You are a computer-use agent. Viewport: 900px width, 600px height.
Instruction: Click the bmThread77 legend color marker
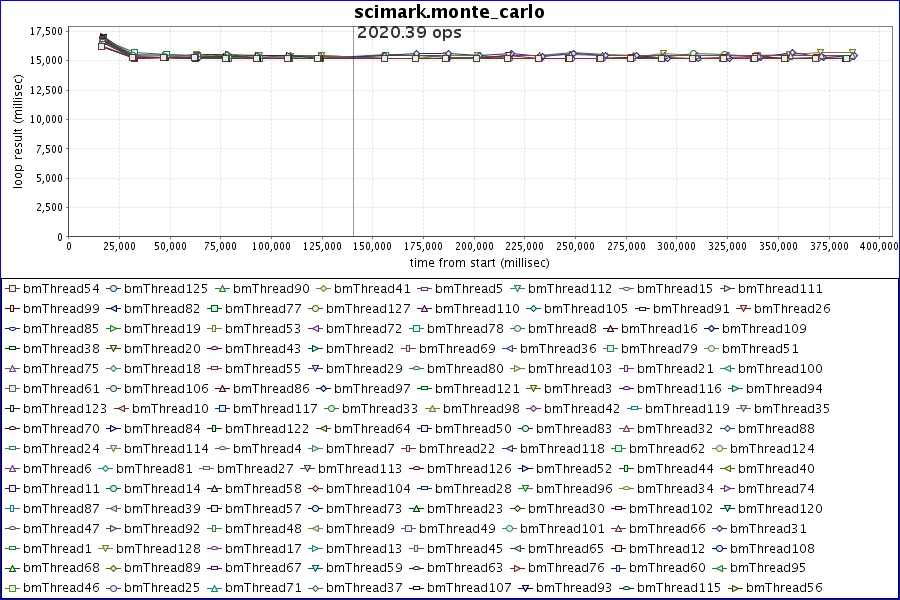point(215,309)
